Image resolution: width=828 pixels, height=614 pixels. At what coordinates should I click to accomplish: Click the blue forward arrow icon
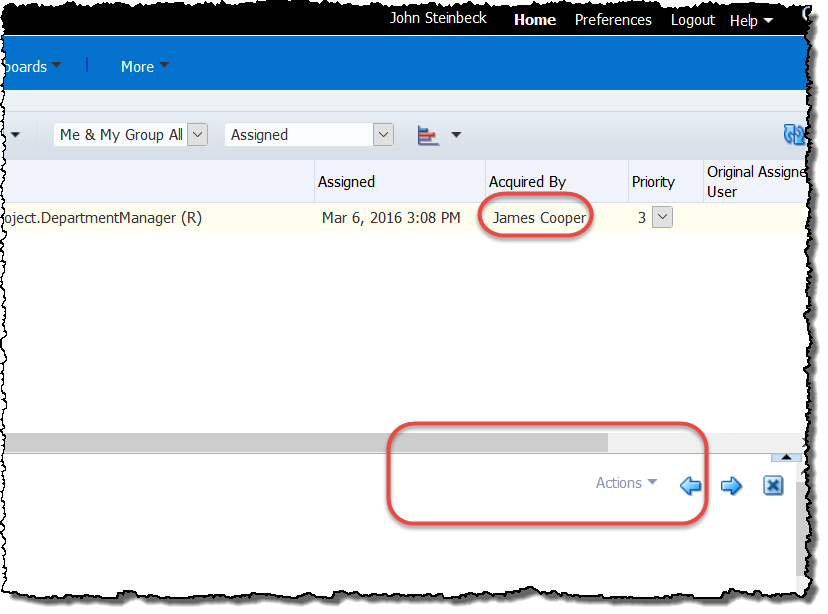click(731, 486)
